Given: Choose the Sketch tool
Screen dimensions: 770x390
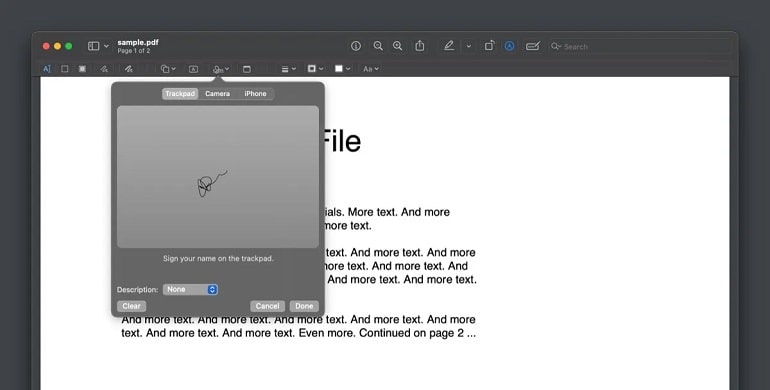Looking at the screenshot, I should [x=104, y=69].
